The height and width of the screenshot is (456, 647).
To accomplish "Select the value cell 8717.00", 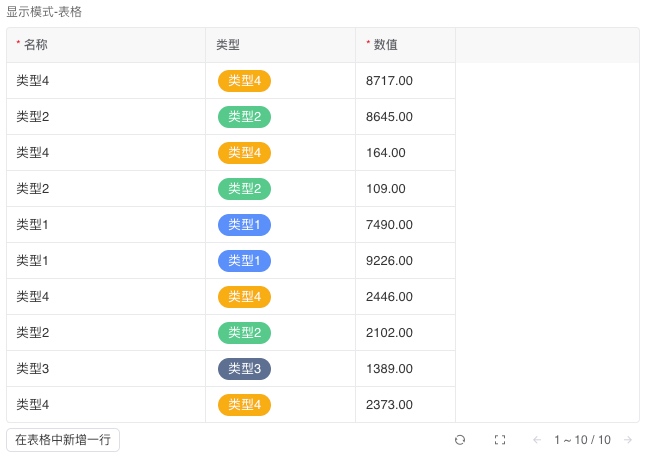I will 390,81.
